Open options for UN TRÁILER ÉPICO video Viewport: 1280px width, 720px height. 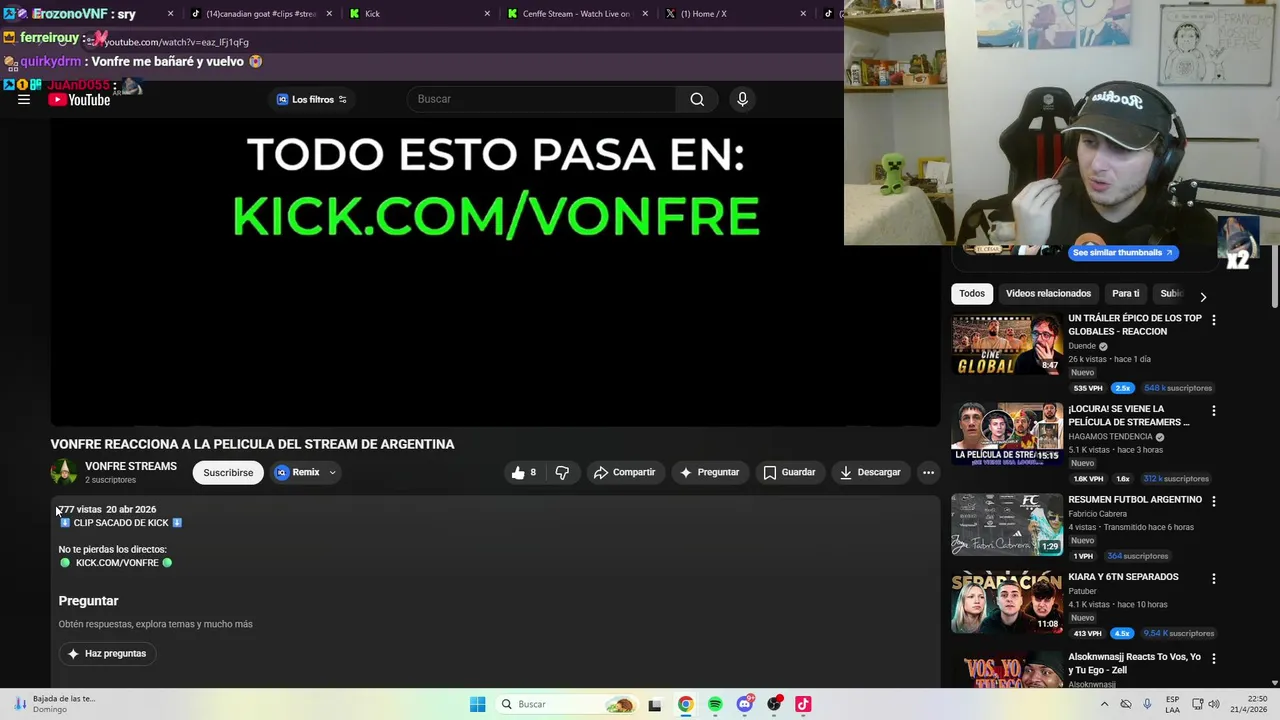(x=1214, y=320)
